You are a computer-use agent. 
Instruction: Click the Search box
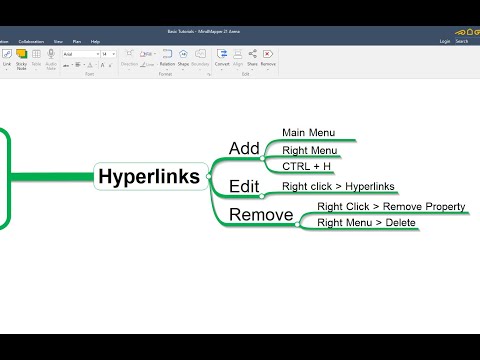[467, 41]
